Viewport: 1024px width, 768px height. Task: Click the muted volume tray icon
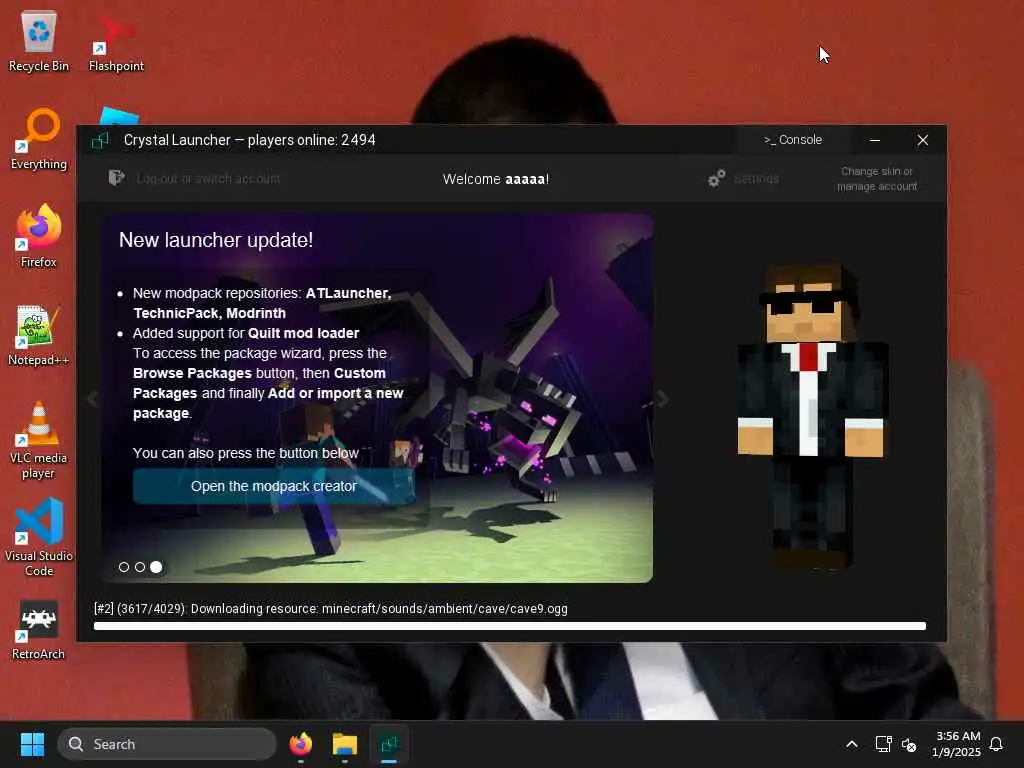[x=909, y=744]
